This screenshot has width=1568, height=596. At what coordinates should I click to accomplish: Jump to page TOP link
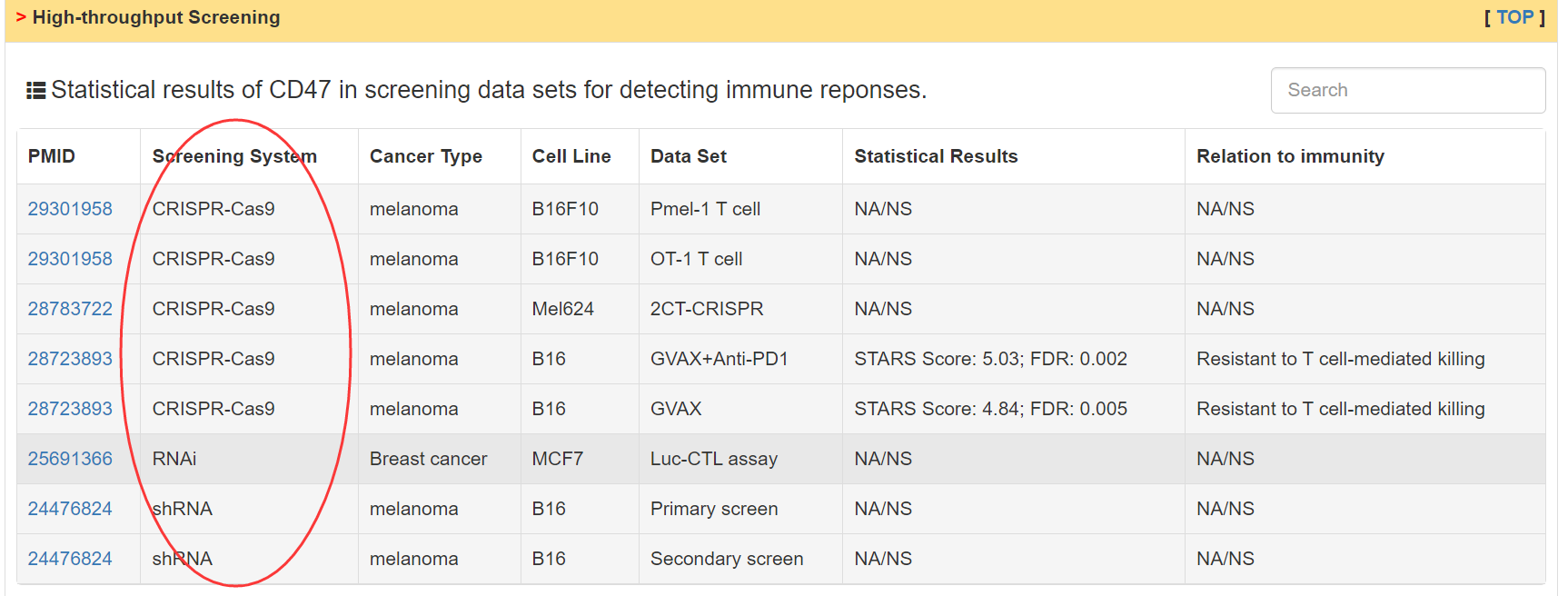click(1514, 17)
